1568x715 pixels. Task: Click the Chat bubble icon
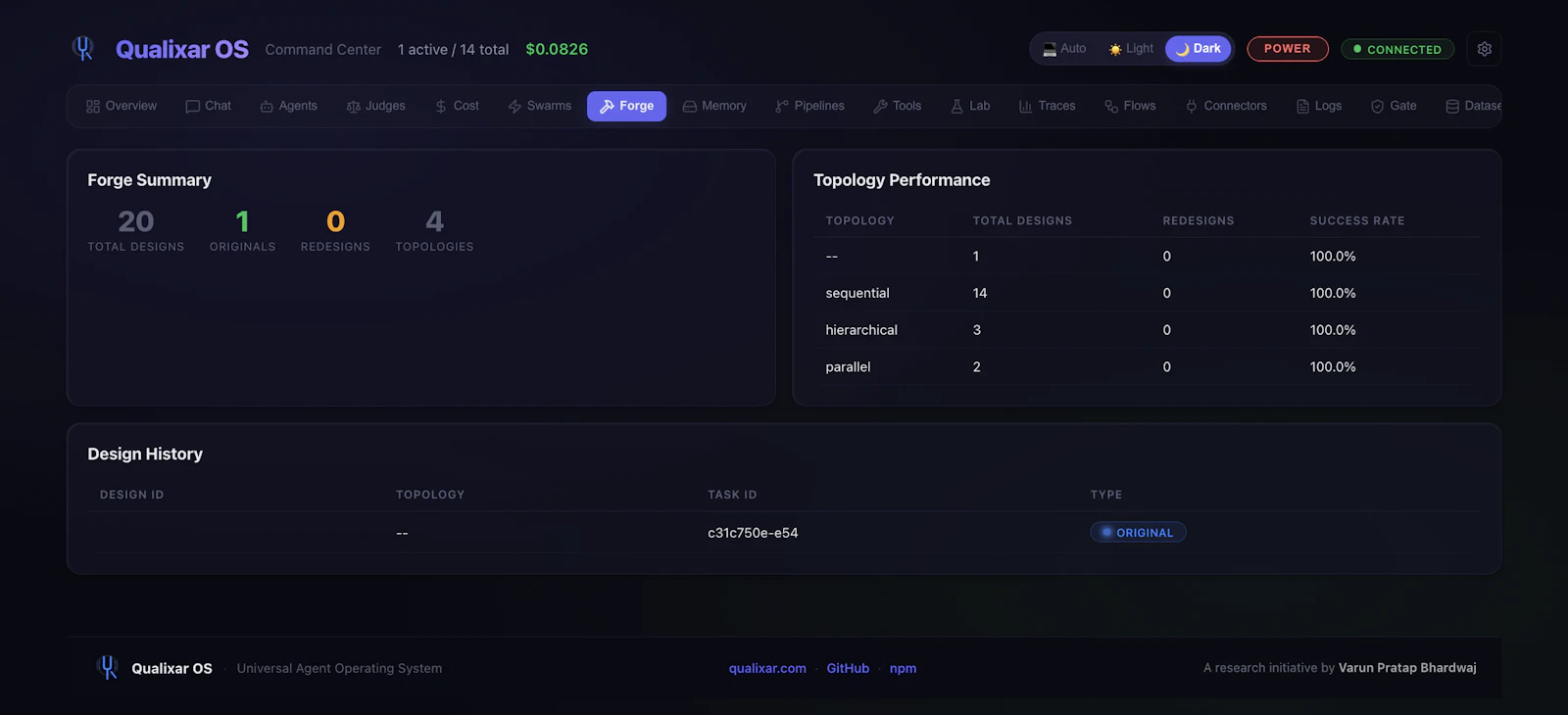tap(193, 107)
